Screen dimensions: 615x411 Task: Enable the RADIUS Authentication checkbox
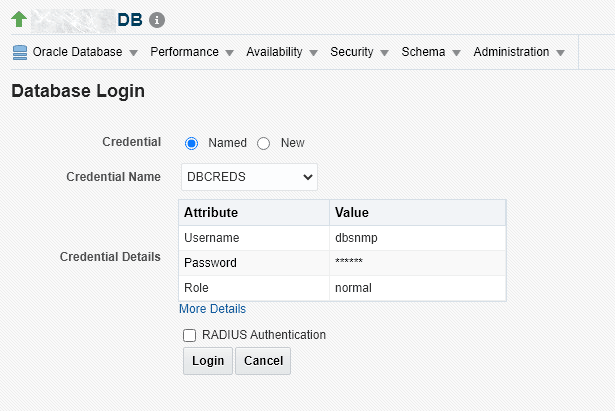tap(189, 336)
